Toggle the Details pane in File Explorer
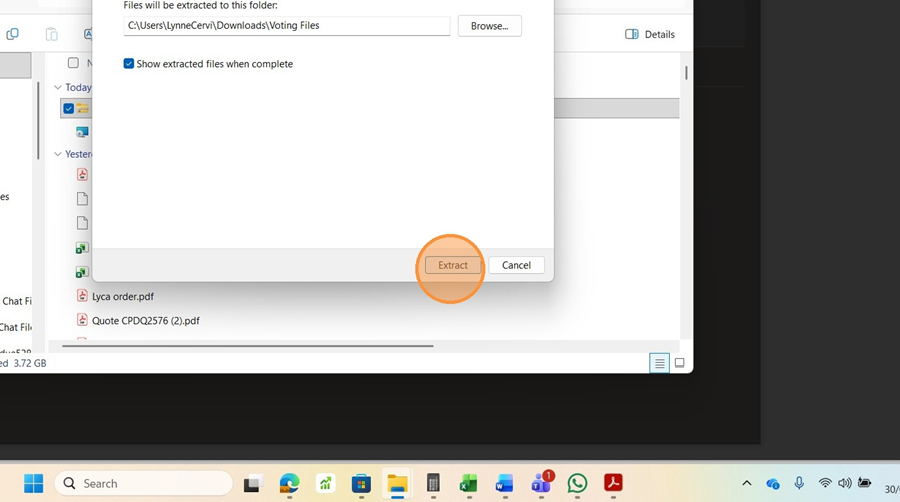900x502 pixels. [x=650, y=34]
